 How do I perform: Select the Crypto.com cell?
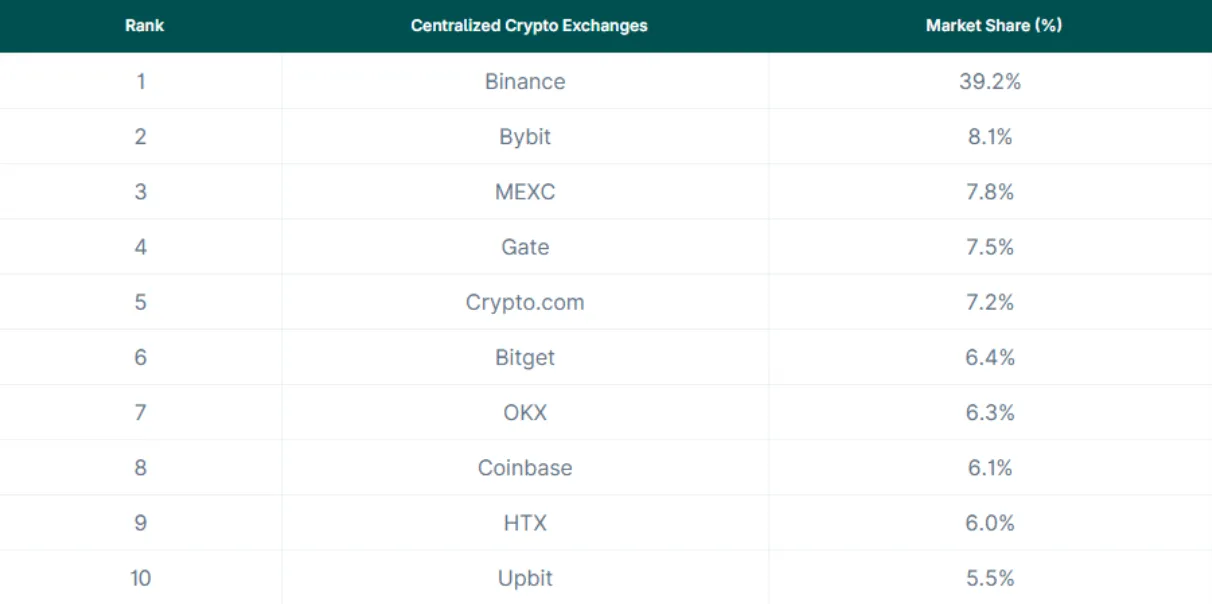[525, 302]
